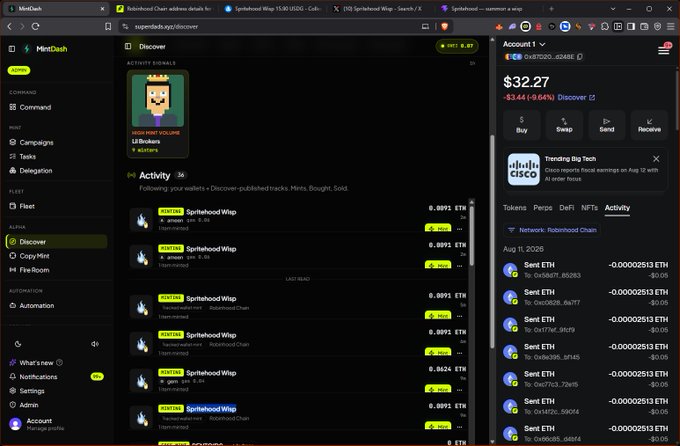The width and height of the screenshot is (680, 446).
Task: Click the wallet Receive button
Action: 649,125
